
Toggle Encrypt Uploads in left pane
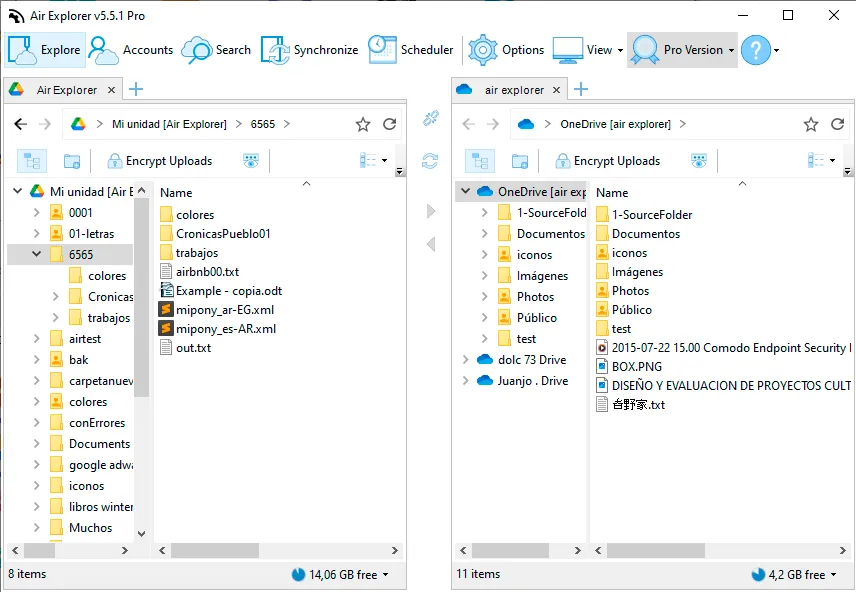(x=159, y=161)
